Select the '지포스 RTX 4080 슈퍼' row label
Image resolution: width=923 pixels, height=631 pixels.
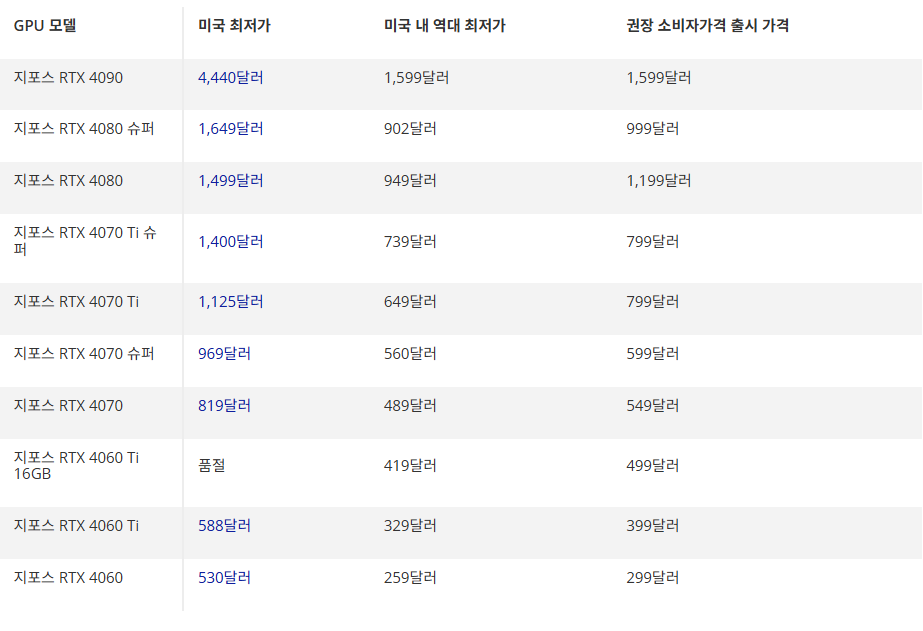(x=84, y=128)
